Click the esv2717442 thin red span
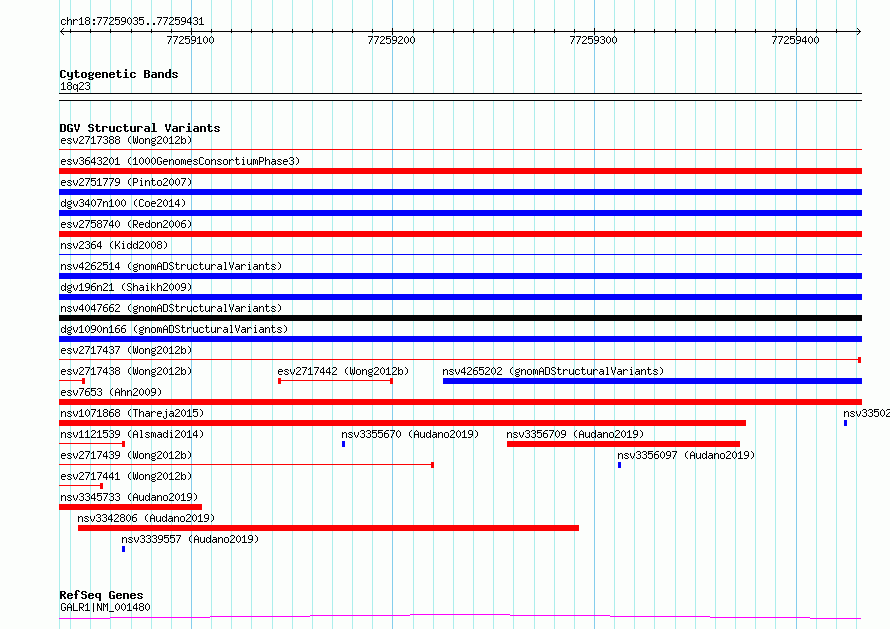 [x=335, y=381]
